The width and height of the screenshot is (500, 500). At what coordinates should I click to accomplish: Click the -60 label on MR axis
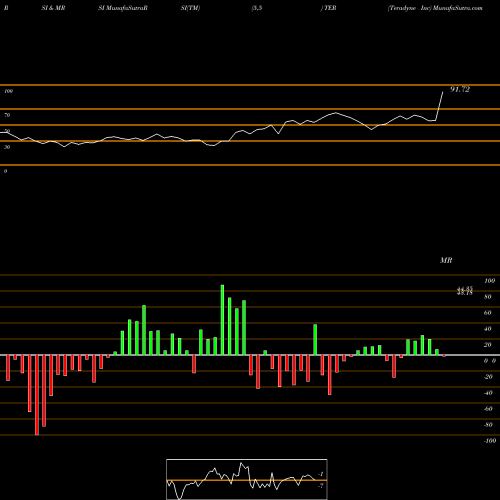(x=488, y=409)
